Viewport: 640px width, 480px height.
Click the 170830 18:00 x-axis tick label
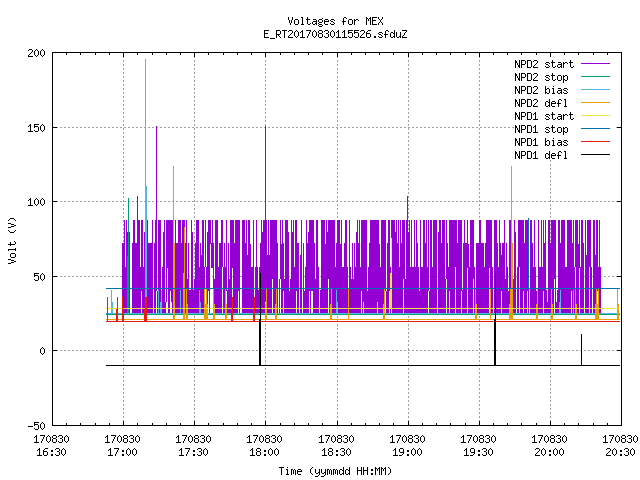coord(264,445)
